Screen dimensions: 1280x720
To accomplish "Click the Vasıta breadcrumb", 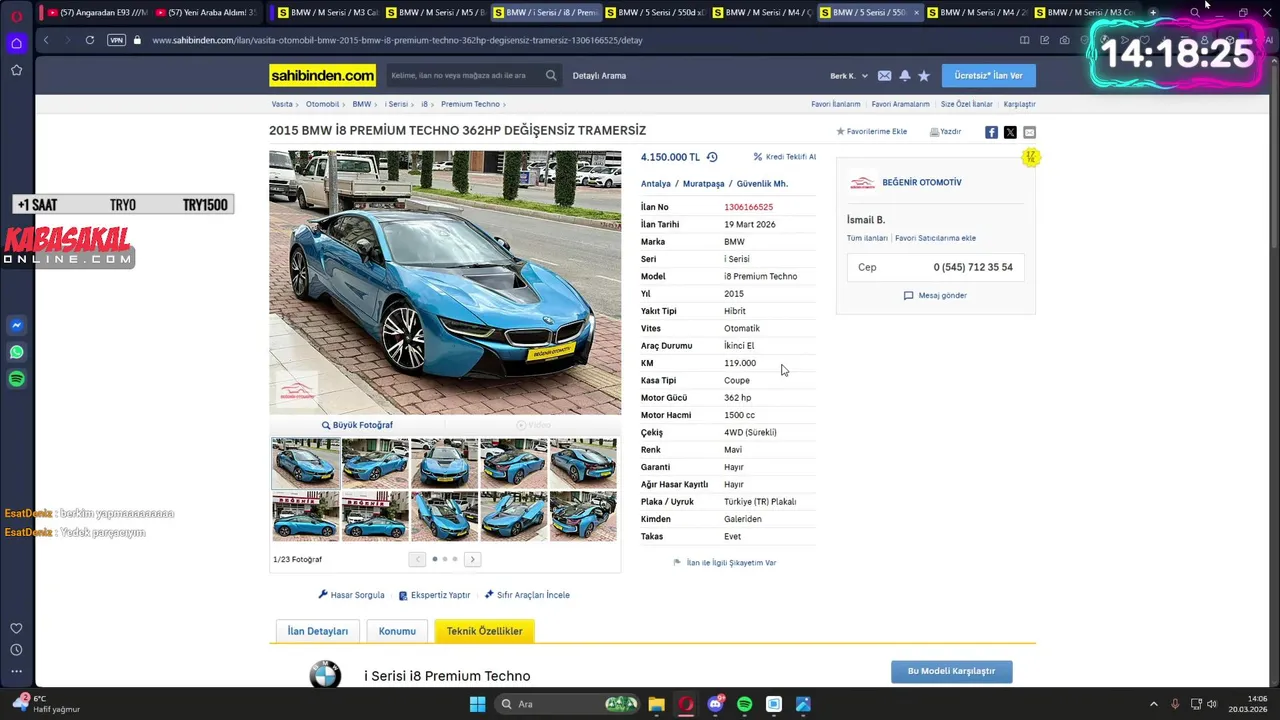I will [282, 104].
